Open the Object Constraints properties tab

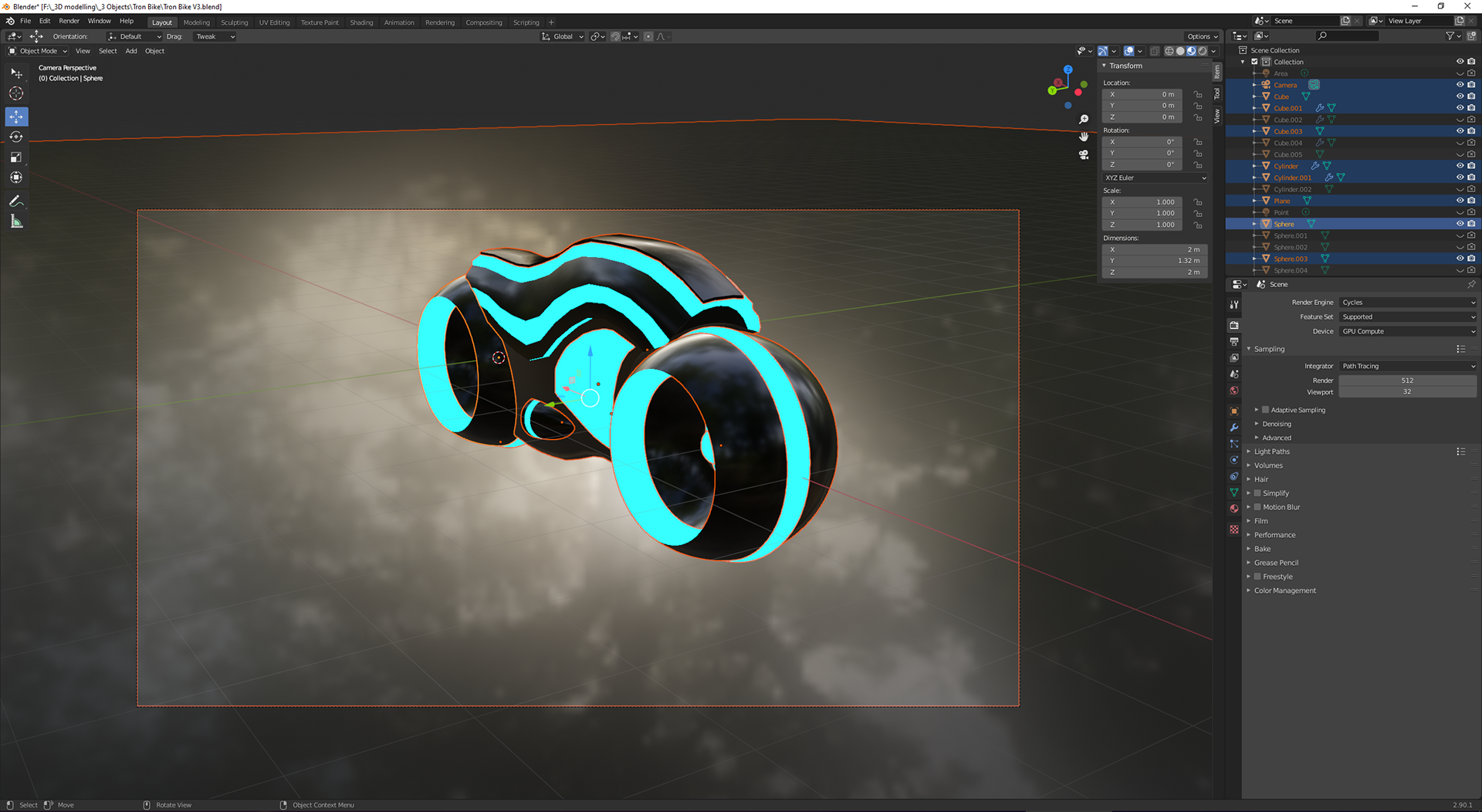click(x=1234, y=475)
